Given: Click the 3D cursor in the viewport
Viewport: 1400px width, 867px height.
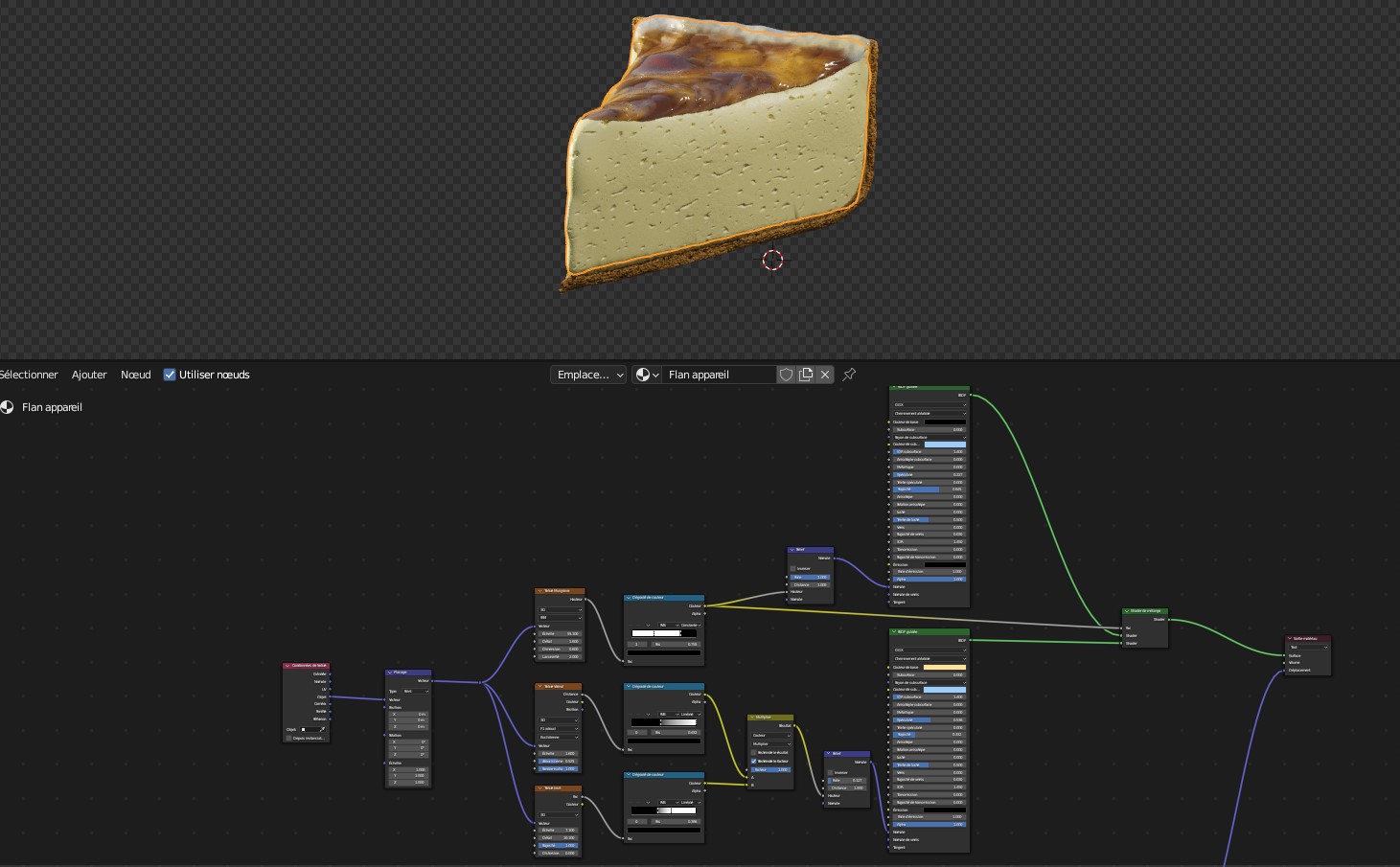Looking at the screenshot, I should point(772,260).
